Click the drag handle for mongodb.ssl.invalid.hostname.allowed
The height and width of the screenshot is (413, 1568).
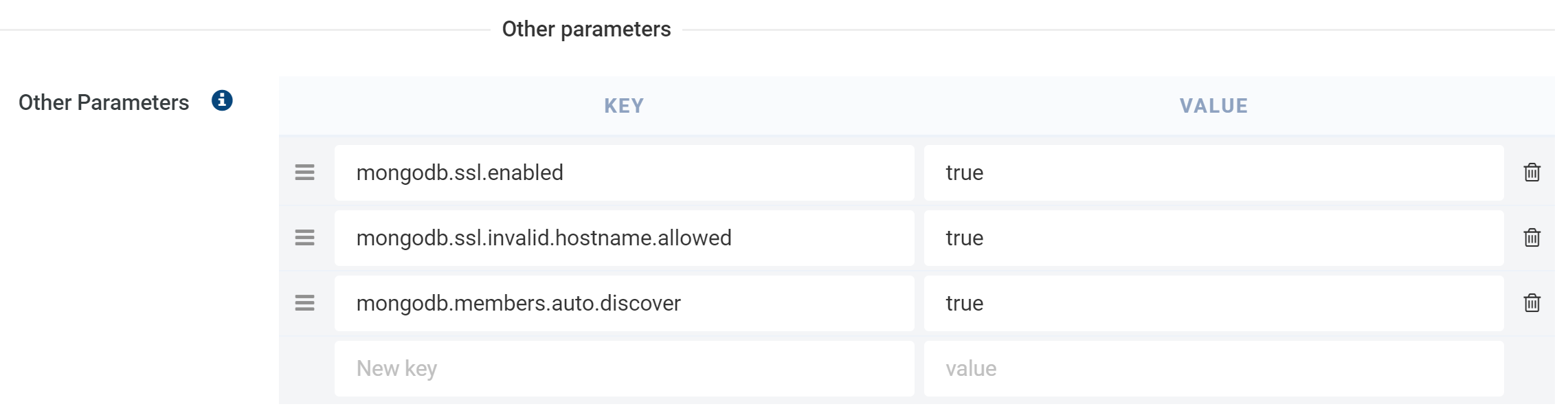click(305, 238)
